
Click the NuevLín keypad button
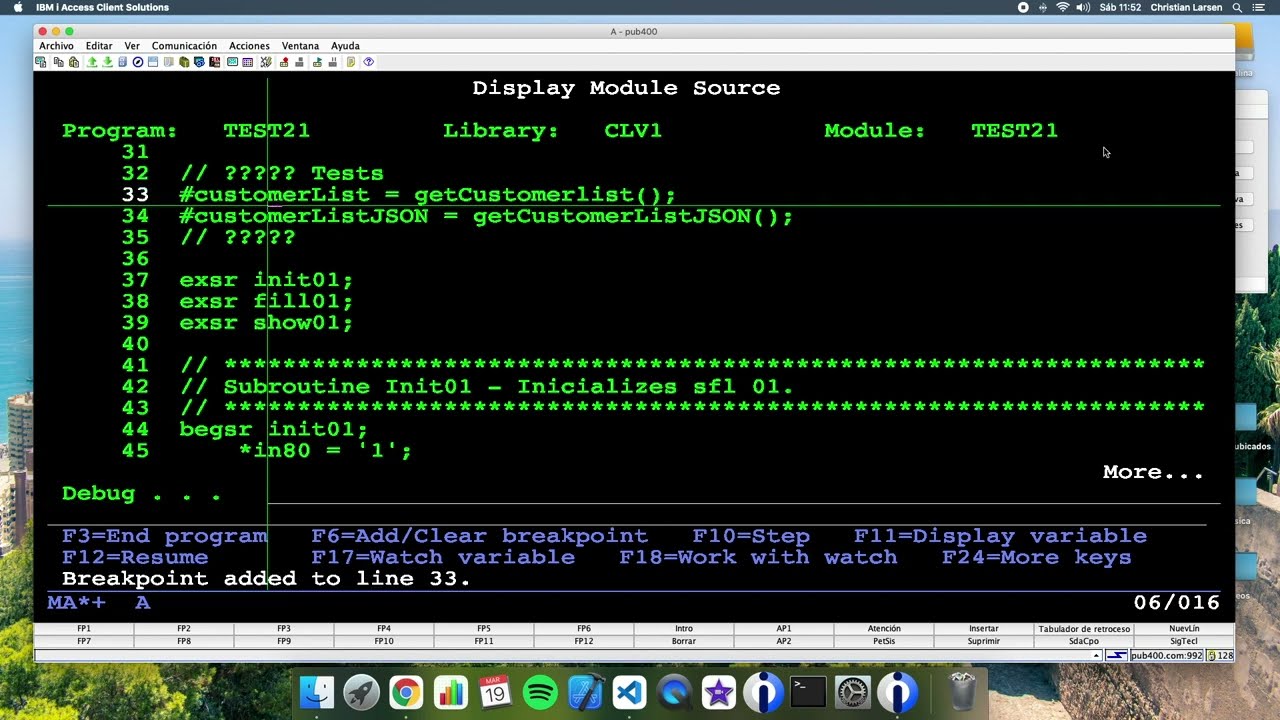click(x=1184, y=629)
